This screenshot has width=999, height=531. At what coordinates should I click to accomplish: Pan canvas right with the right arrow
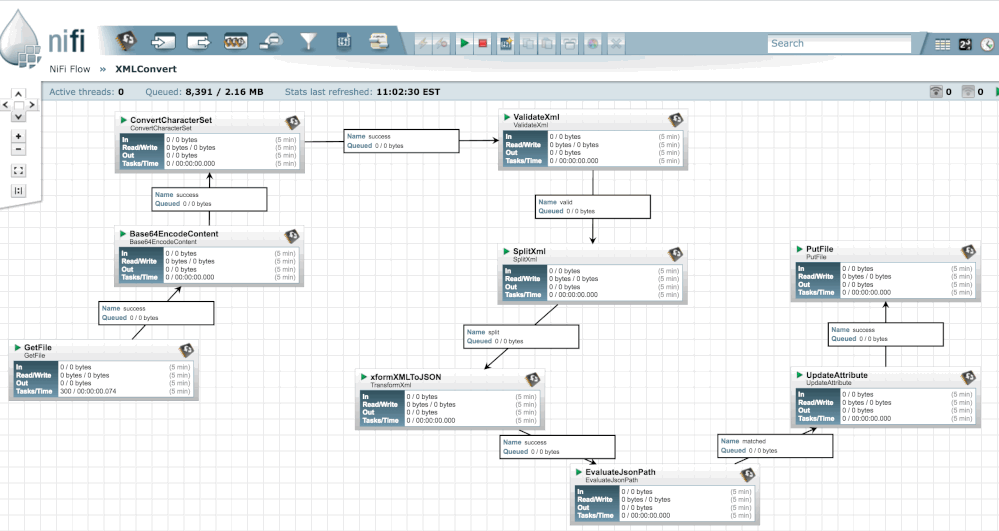click(x=31, y=105)
